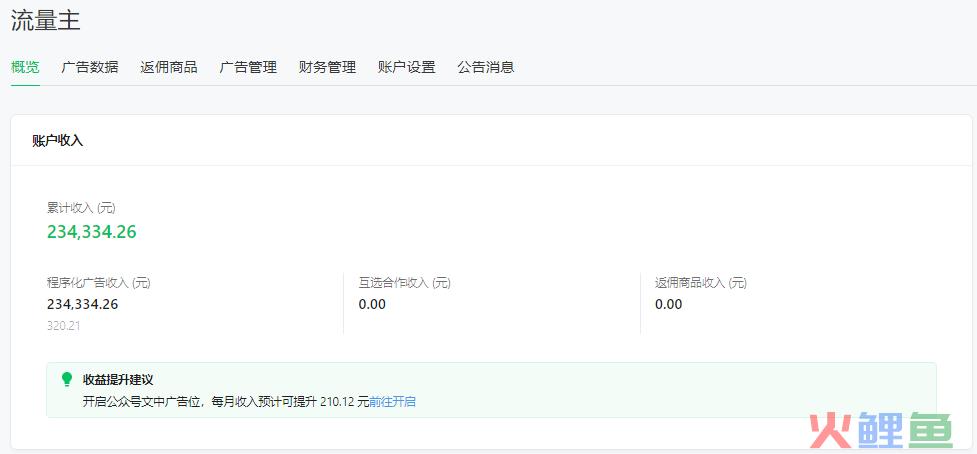
Task: Click the green lightbulb suggestion icon
Action: coord(67,379)
